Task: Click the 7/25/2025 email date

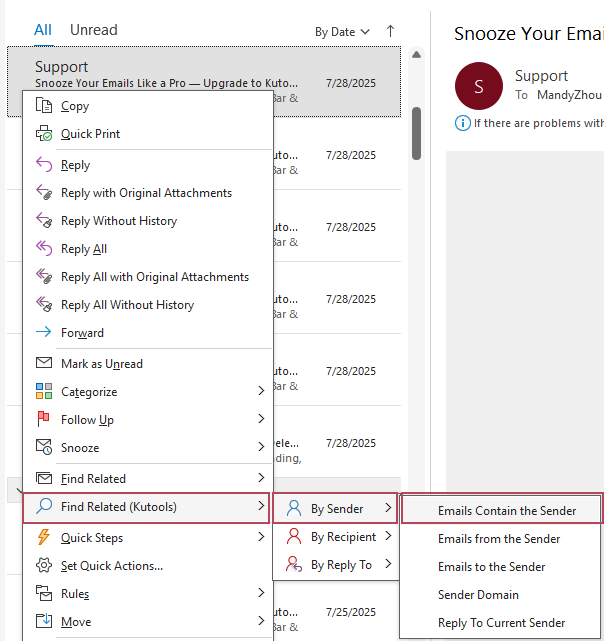Action: [350, 612]
